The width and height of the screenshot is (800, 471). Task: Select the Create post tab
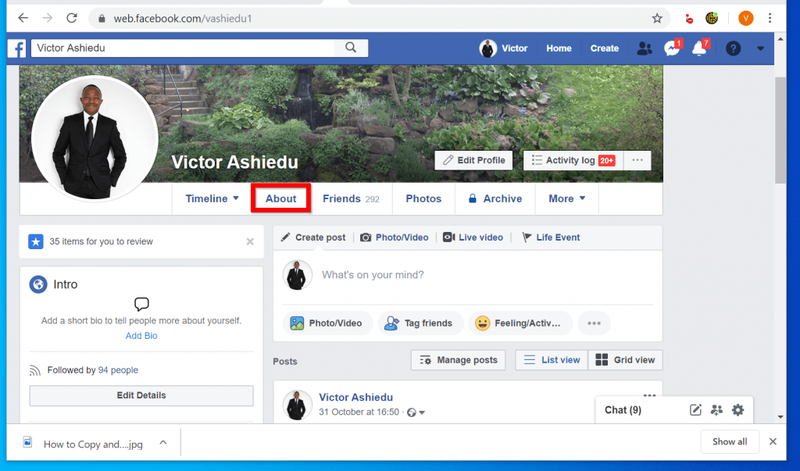click(x=313, y=237)
